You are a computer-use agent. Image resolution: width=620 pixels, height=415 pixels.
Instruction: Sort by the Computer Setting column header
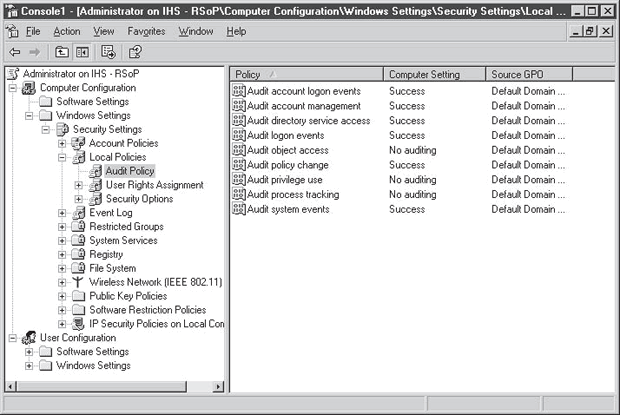point(434,74)
